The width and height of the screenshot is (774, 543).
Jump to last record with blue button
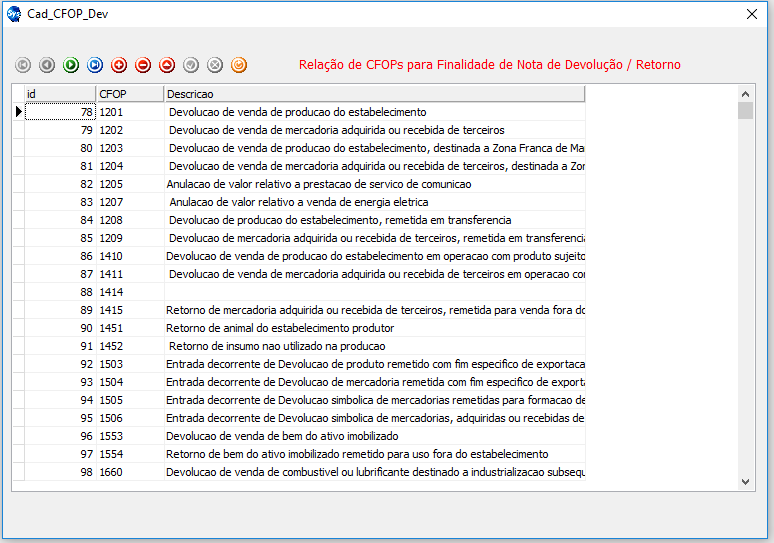point(95,65)
